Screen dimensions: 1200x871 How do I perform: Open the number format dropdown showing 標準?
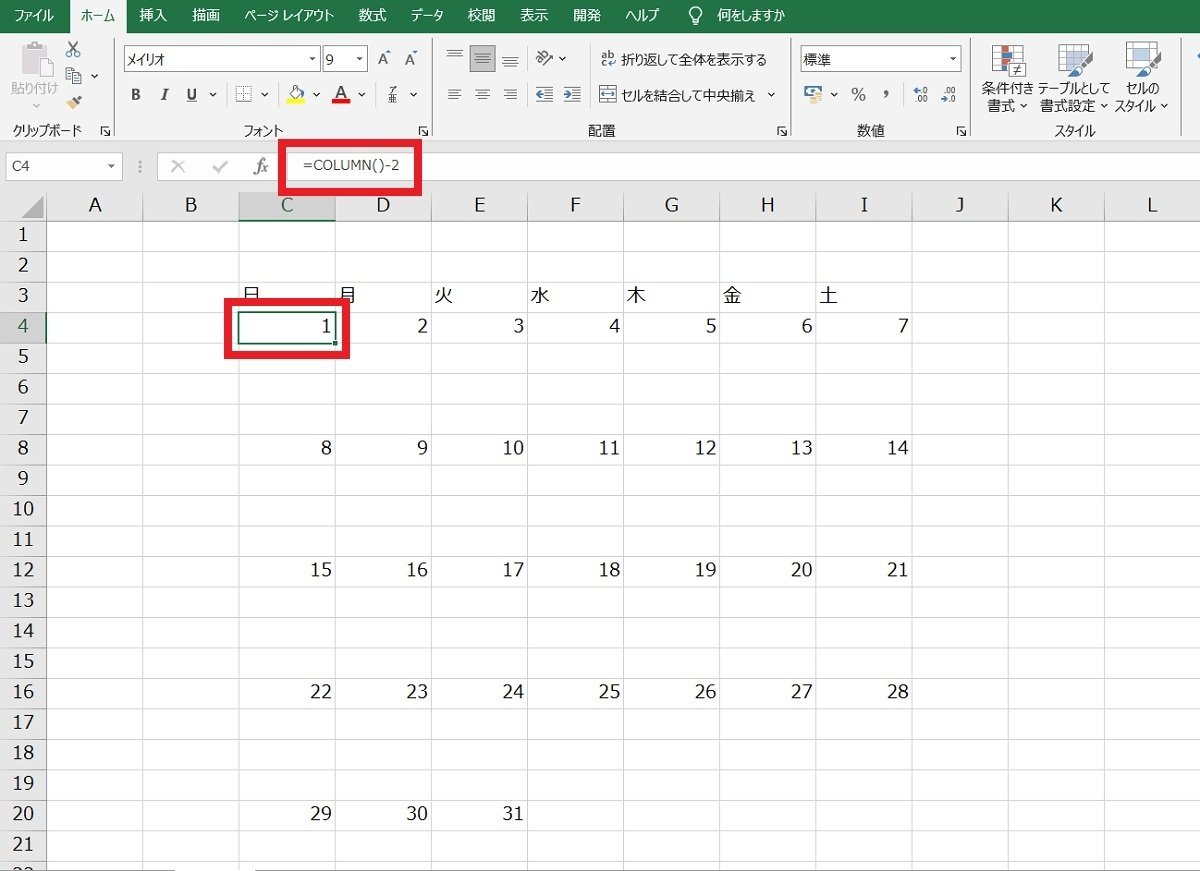pyautogui.click(x=955, y=58)
